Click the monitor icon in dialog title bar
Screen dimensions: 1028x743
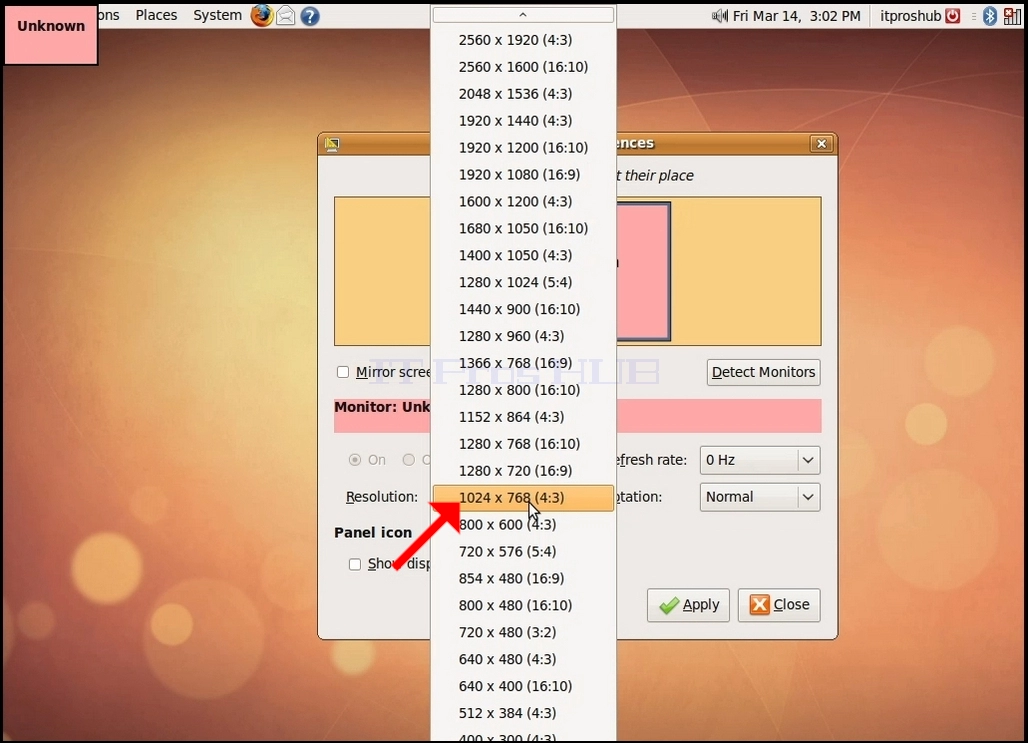coord(332,144)
